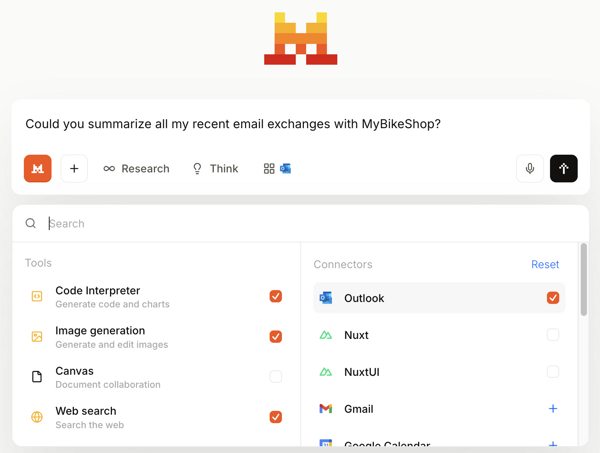Image resolution: width=600 pixels, height=453 pixels.
Task: Click the prompt text about MyBikeShop
Action: point(233,124)
